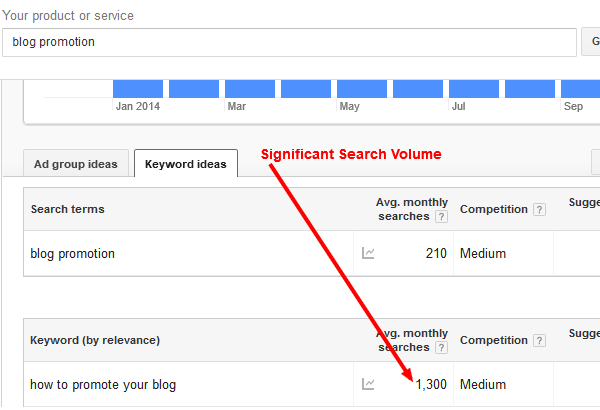Click help icon beside Competition in Keyword table
This screenshot has height=410, width=600.
point(539,341)
